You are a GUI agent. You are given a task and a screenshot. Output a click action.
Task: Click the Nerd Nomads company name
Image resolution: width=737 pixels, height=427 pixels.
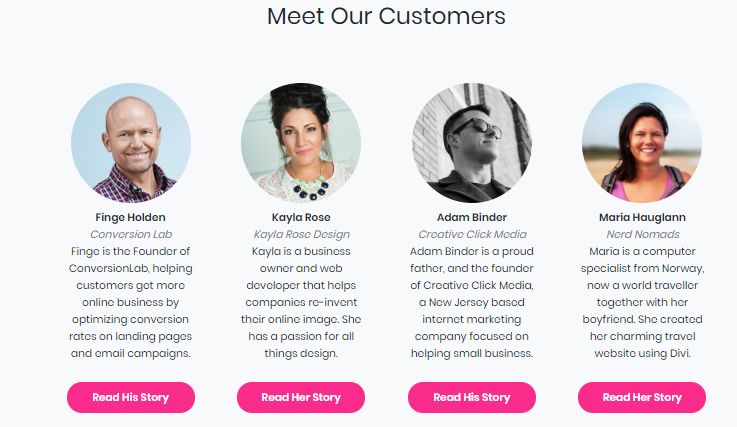click(643, 234)
